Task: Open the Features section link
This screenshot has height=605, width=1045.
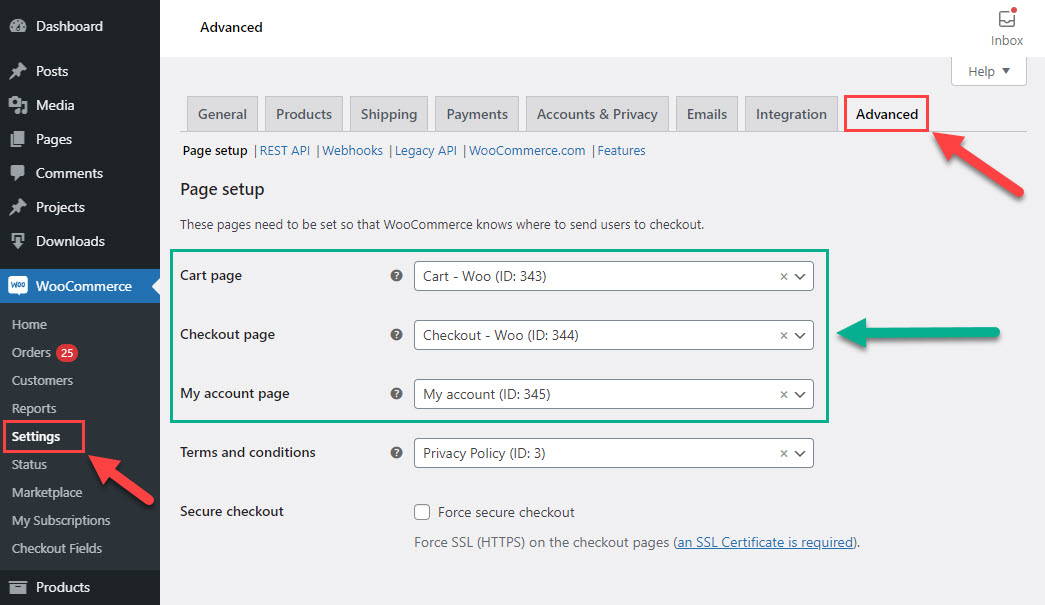Action: tap(621, 151)
